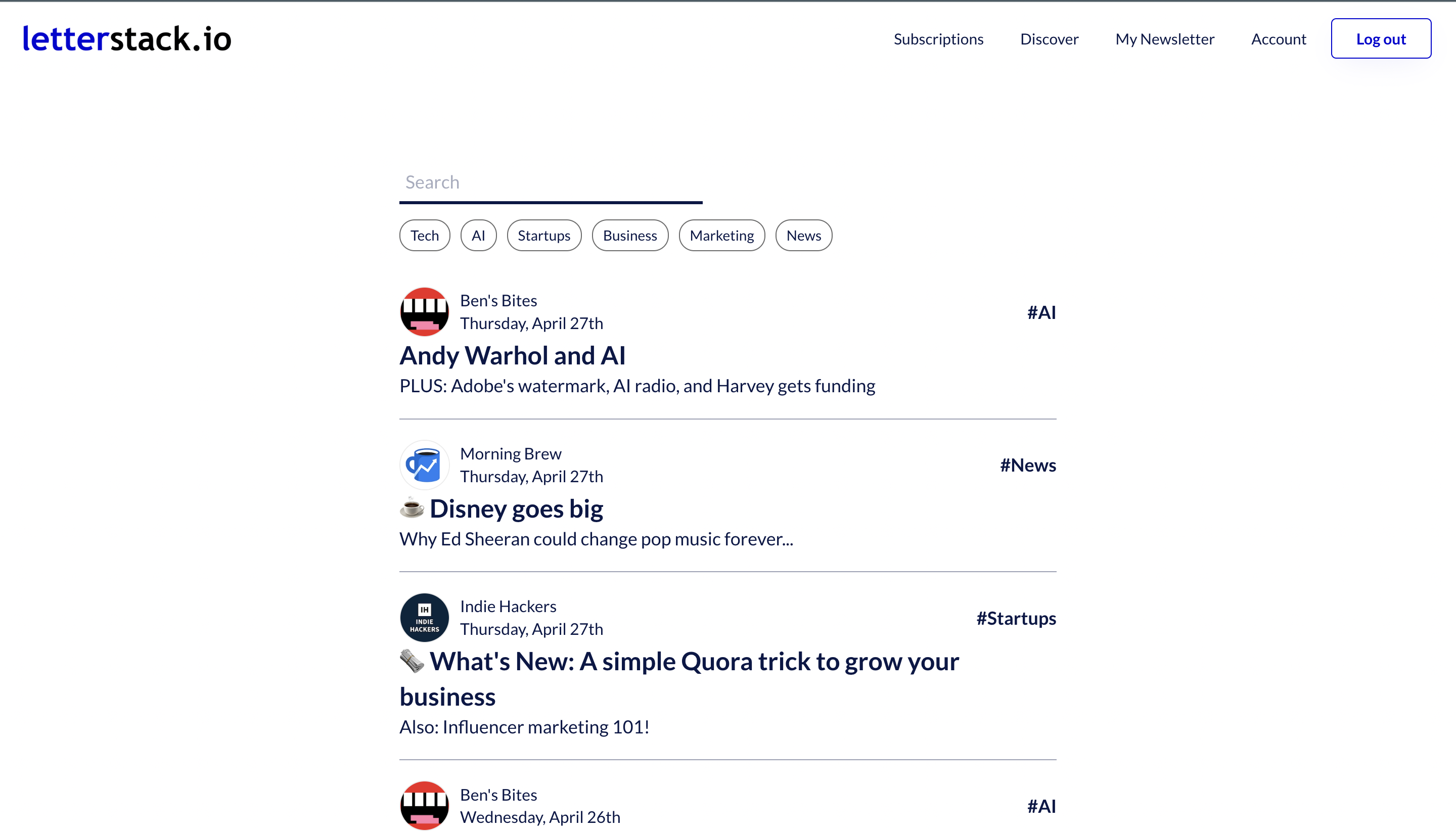This screenshot has height=832, width=1456.
Task: Click the #Startups hashtag
Action: click(x=1016, y=618)
